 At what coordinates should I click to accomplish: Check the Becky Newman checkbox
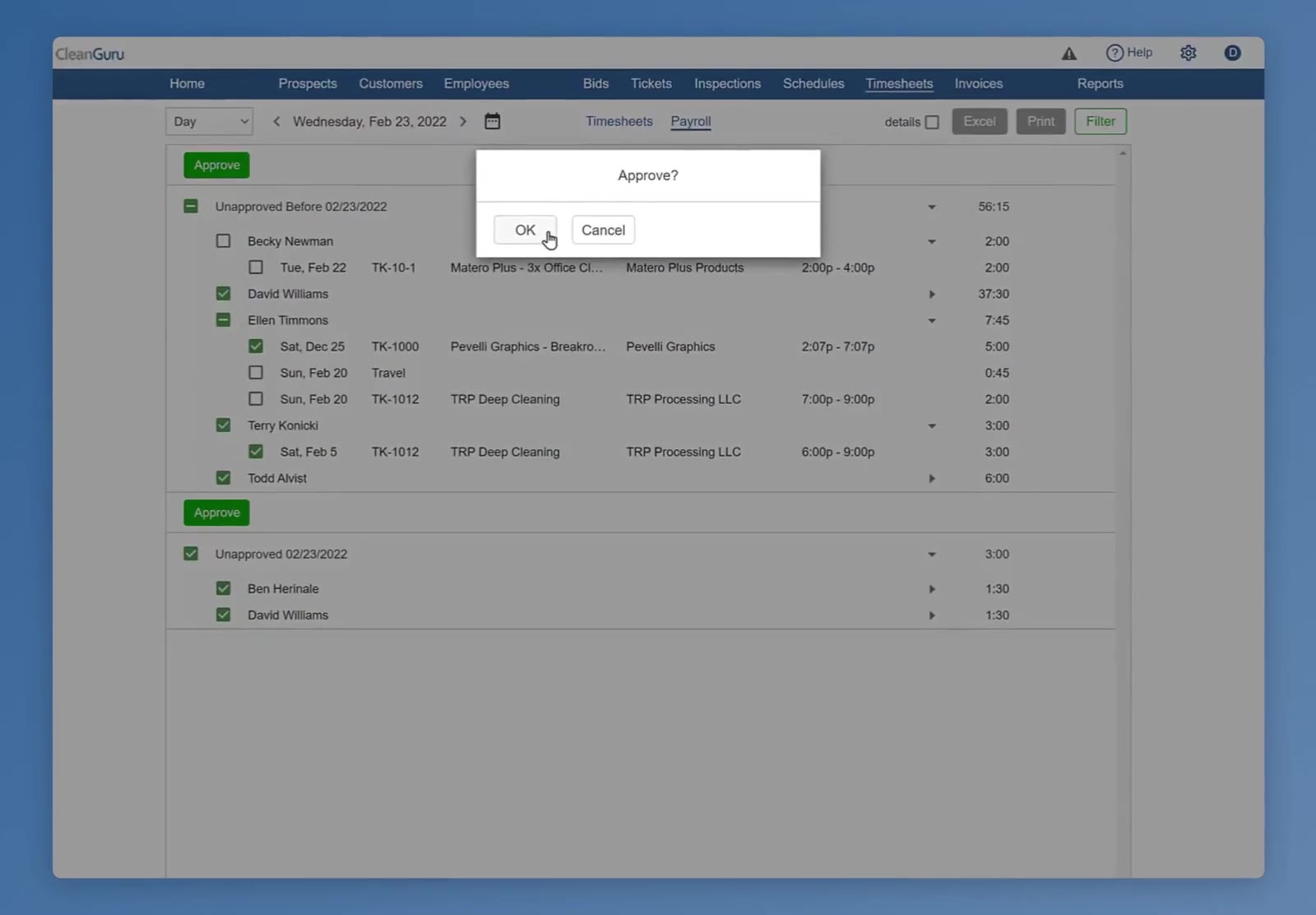[x=223, y=241]
